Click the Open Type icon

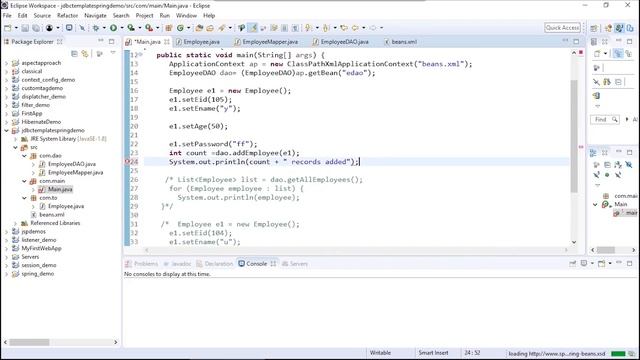click(199, 28)
